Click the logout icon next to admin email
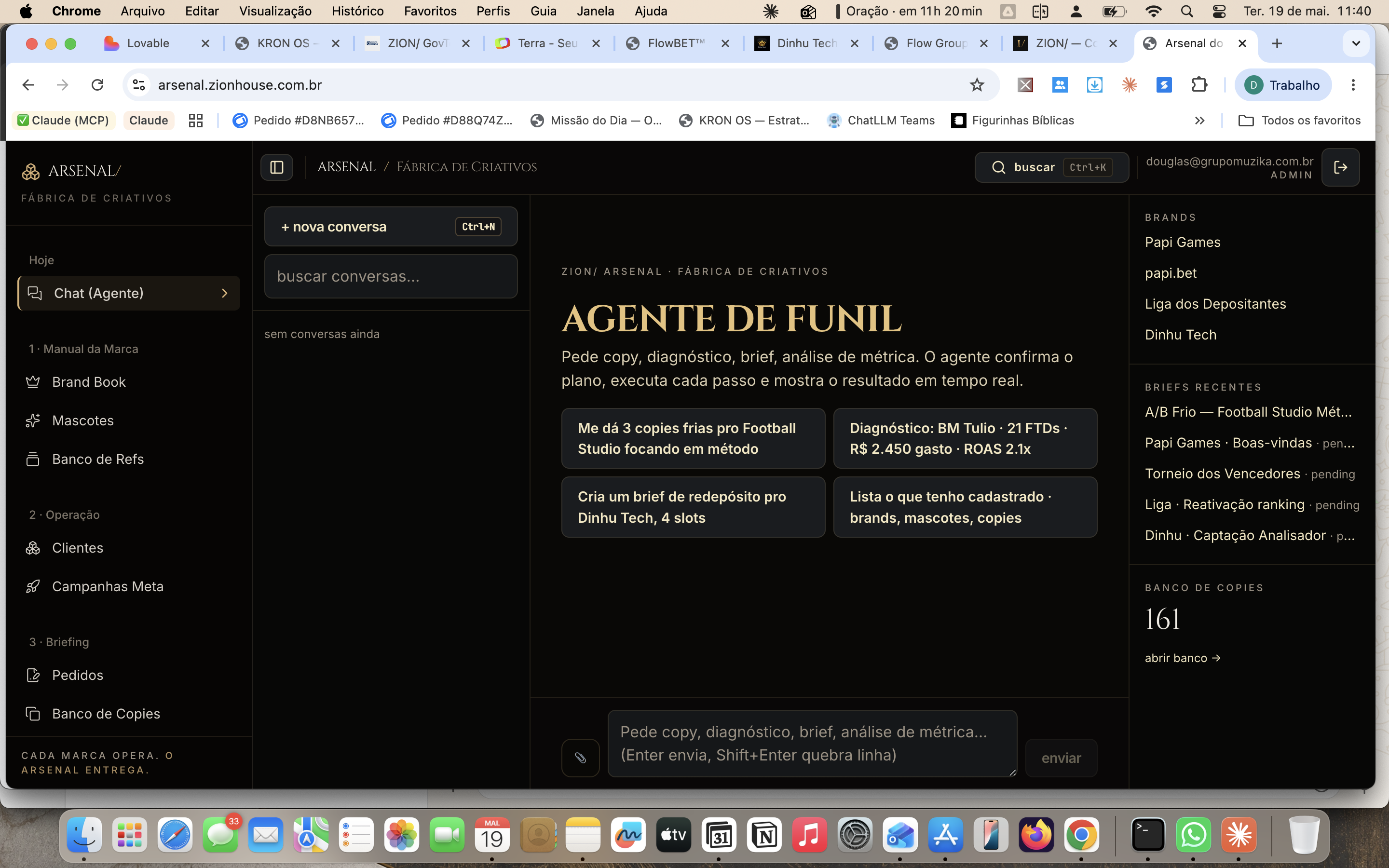 (1340, 167)
